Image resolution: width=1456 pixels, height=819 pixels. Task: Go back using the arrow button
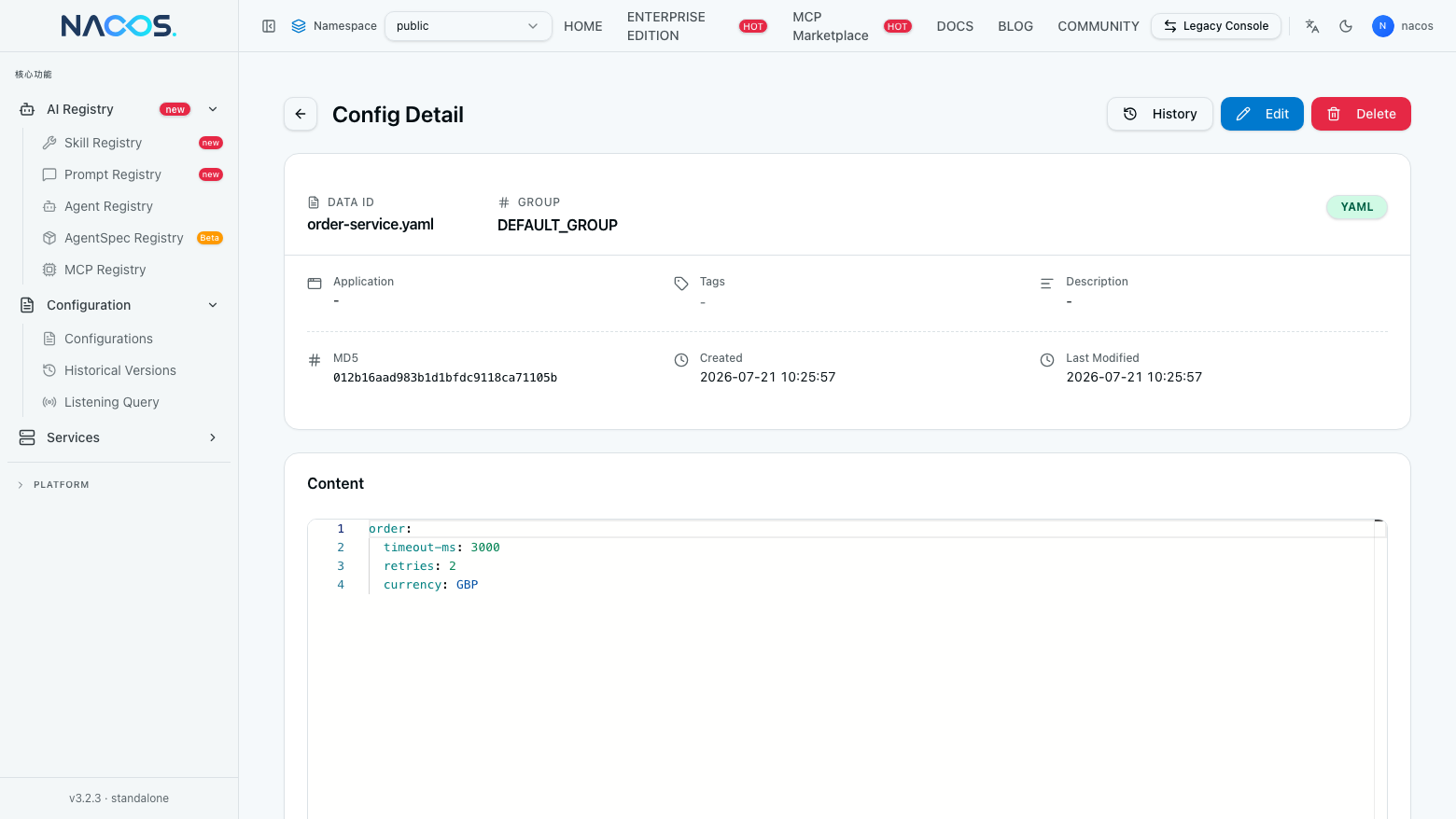click(x=301, y=114)
